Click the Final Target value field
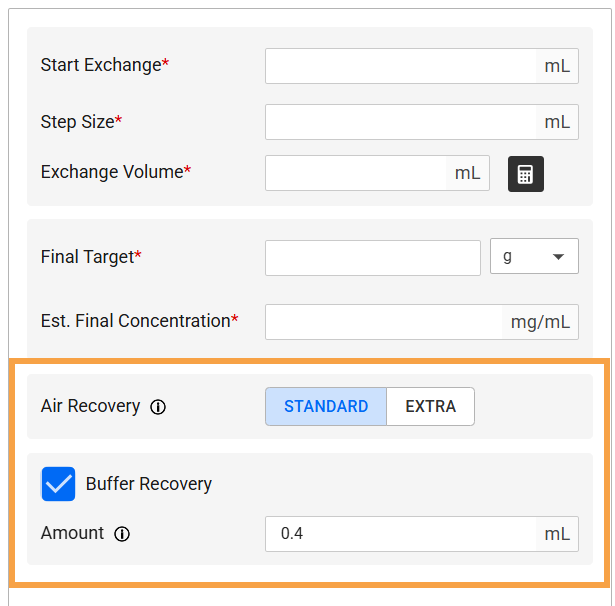Image resolution: width=615 pixels, height=606 pixels. [372, 257]
